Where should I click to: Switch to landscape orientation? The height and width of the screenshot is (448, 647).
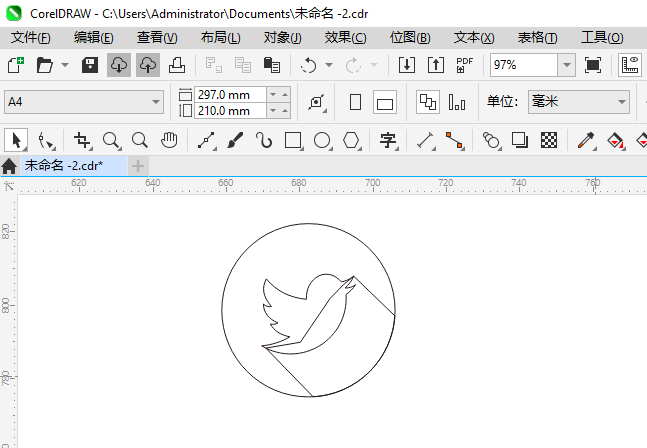coord(385,102)
